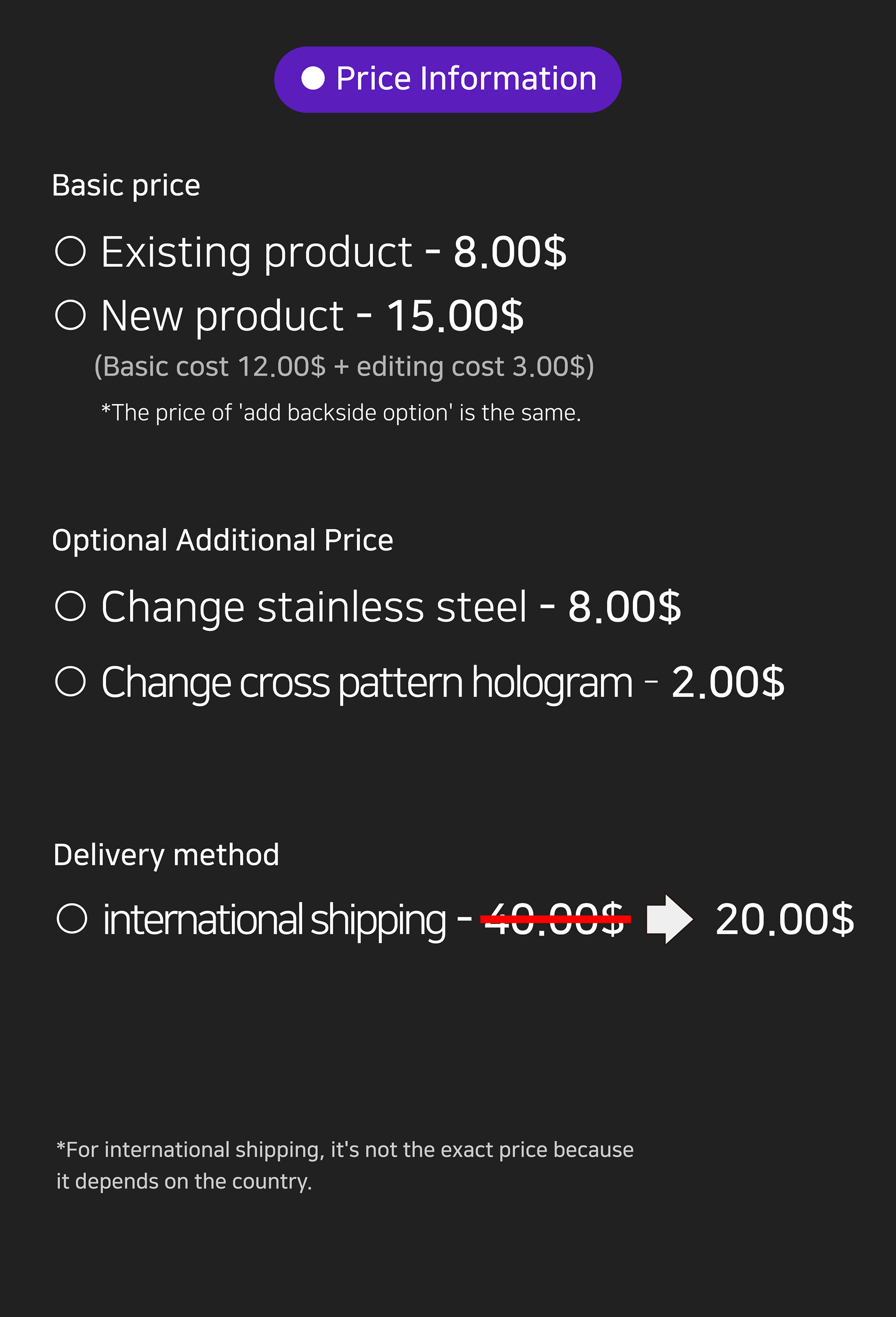This screenshot has height=1317, width=896.
Task: Click the New product 15.00$ price
Action: 455,315
